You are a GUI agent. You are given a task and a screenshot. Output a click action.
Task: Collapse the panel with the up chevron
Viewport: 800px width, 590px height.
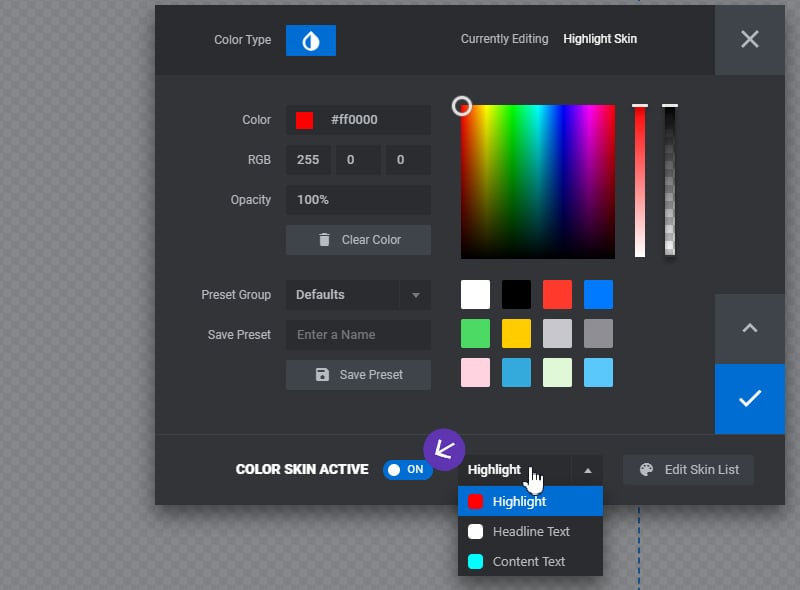749,328
